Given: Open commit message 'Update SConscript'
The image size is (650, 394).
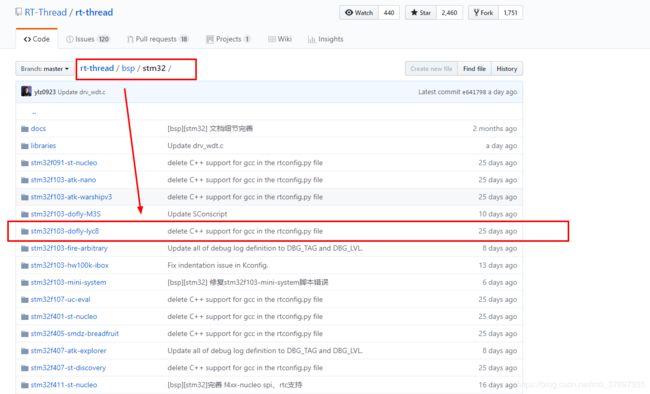Looking at the screenshot, I should click(197, 214).
